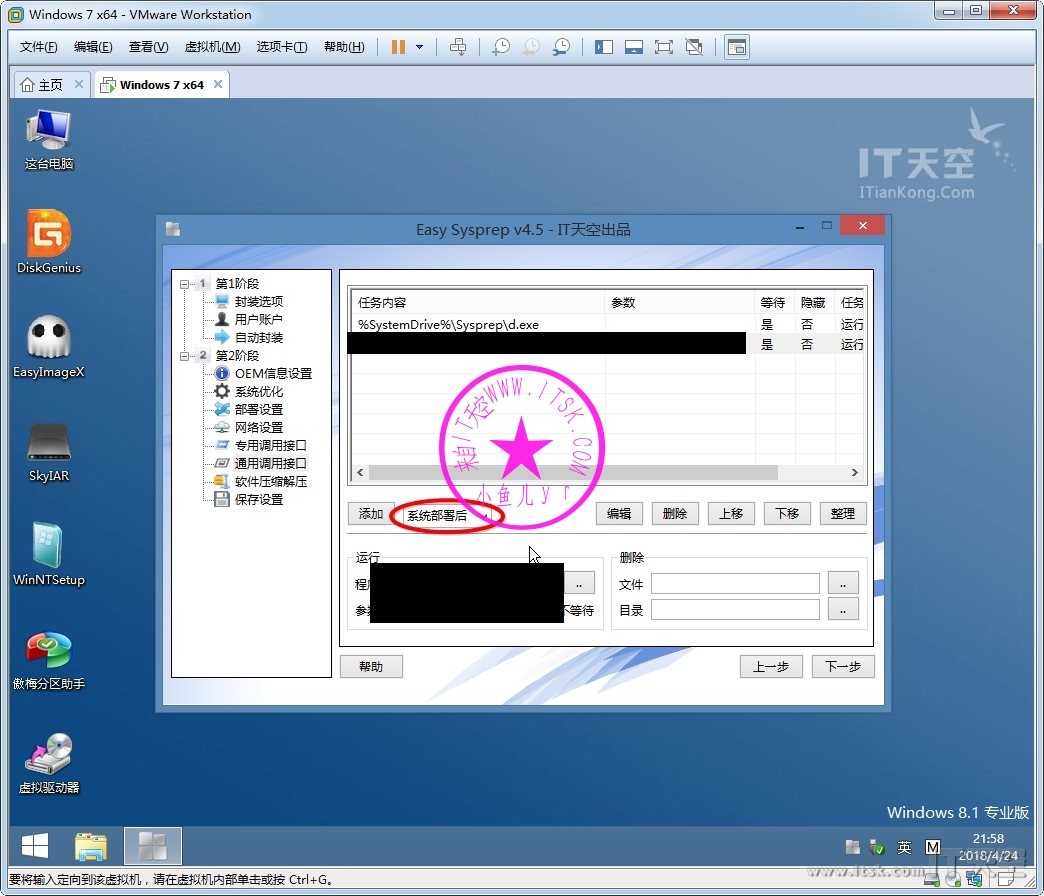
Task: Click the 添加 button
Action: point(371,514)
